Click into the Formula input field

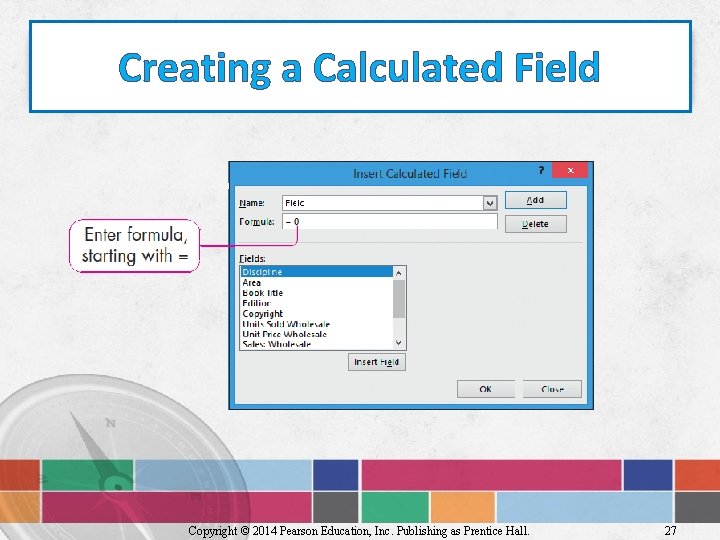389,221
